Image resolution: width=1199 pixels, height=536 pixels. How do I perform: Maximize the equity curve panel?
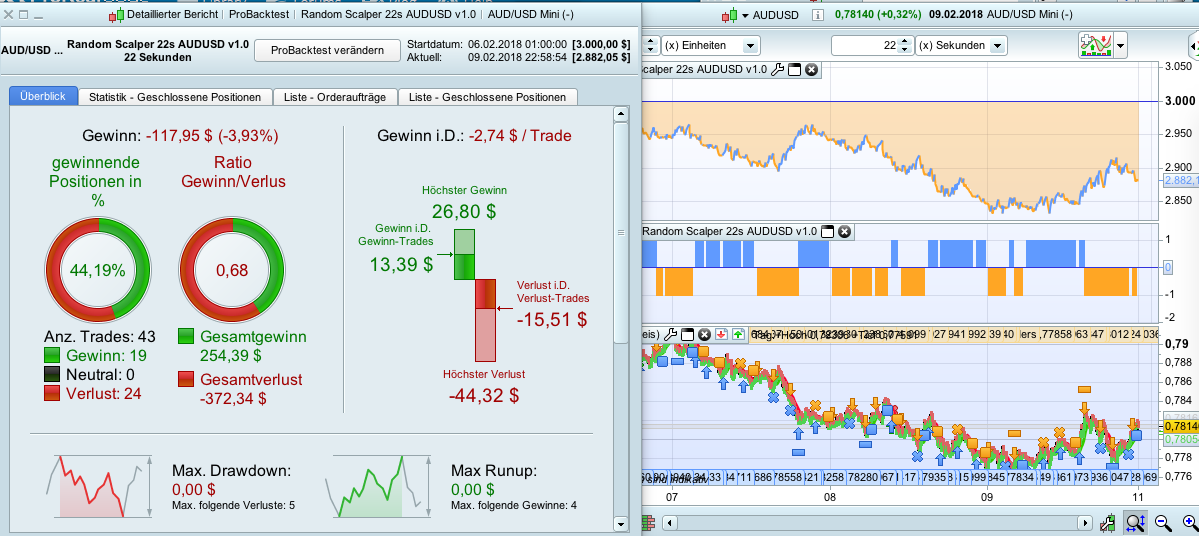pos(794,70)
